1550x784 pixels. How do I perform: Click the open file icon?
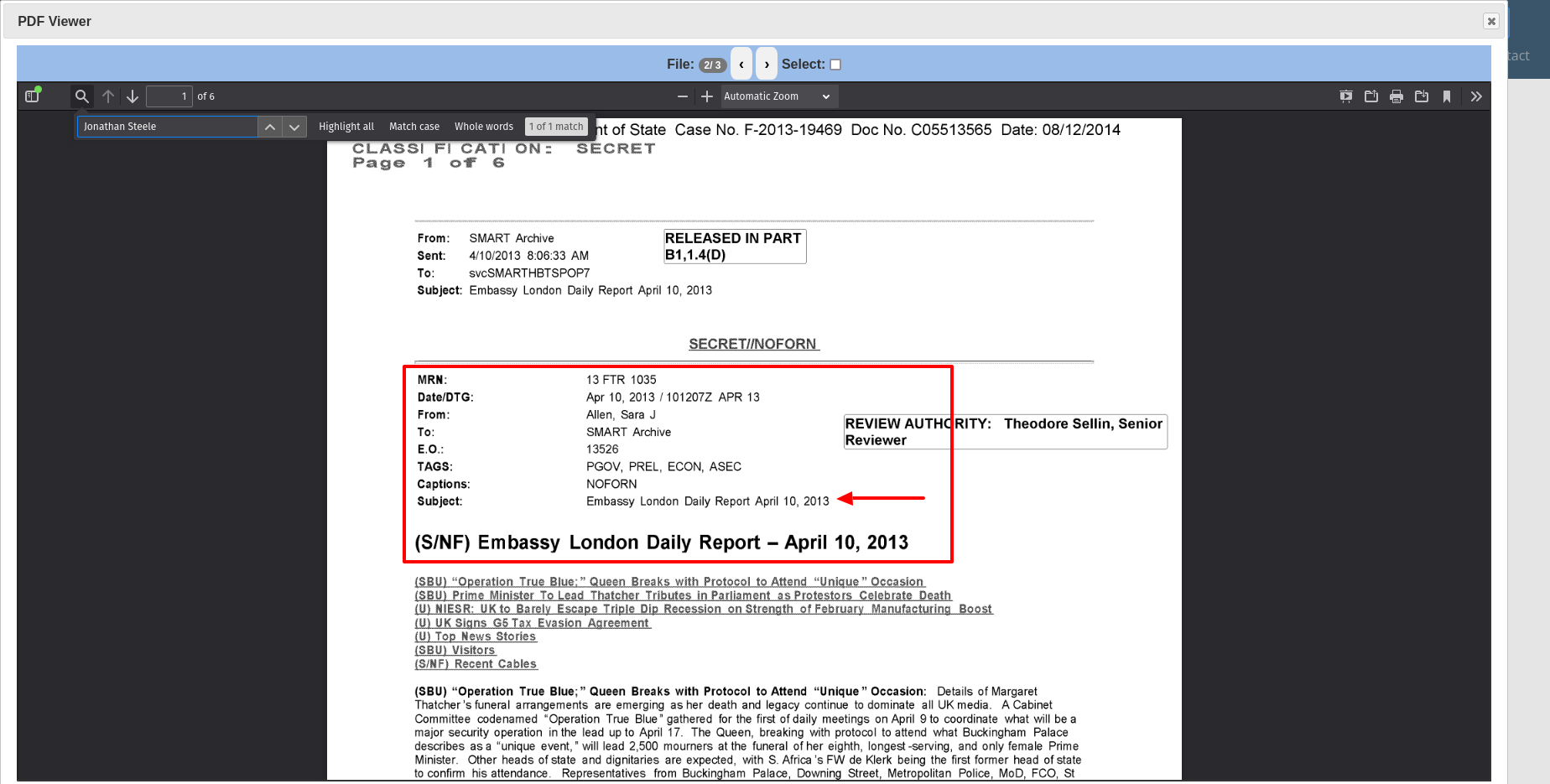coord(1371,96)
